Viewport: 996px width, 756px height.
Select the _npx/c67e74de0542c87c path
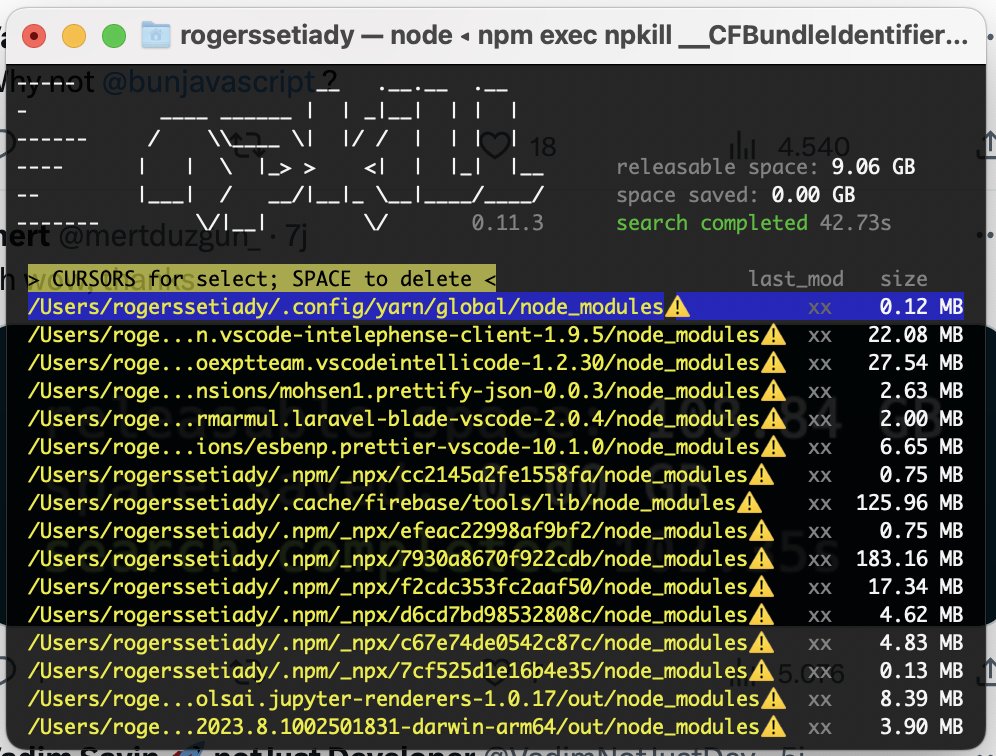pos(388,642)
